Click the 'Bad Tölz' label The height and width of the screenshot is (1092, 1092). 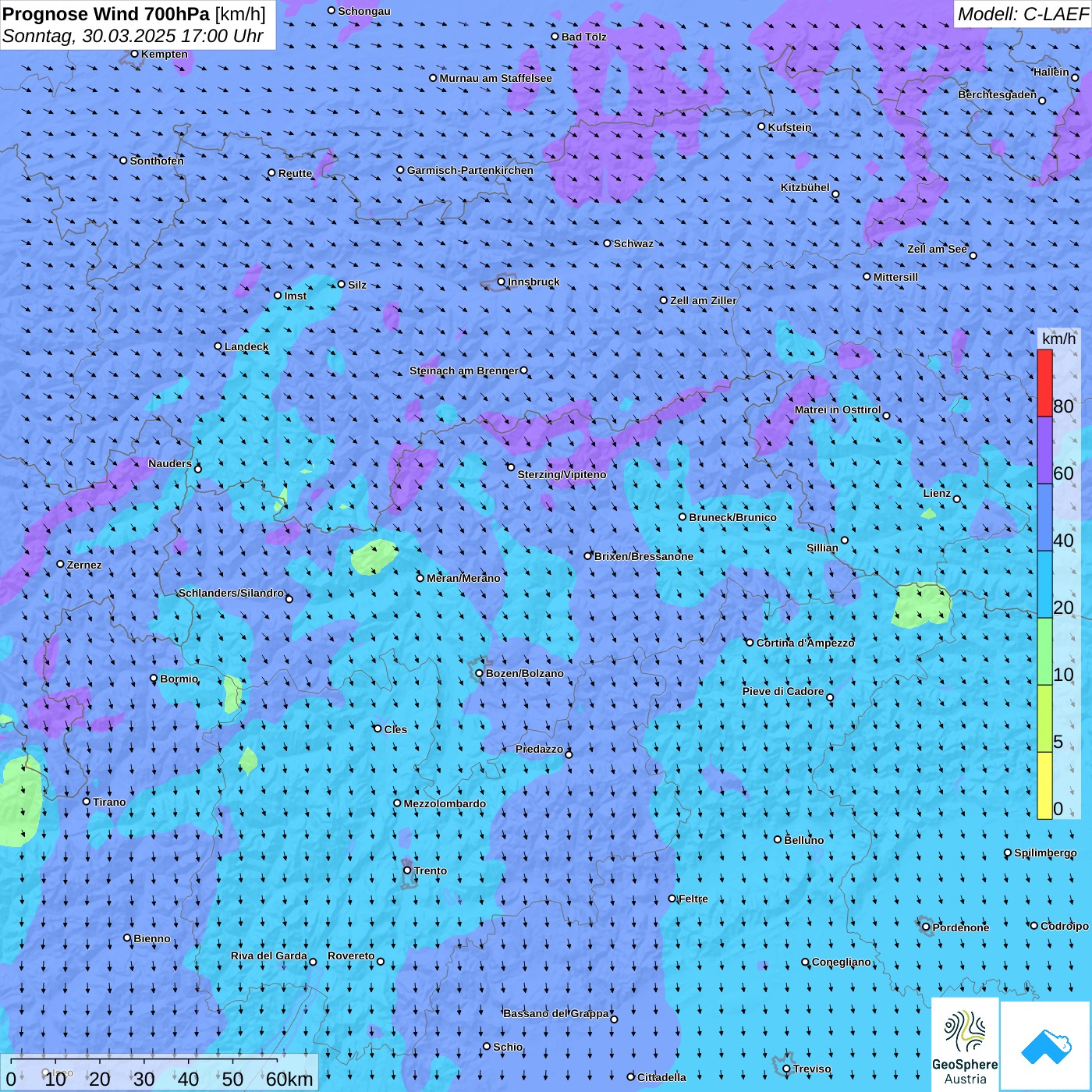(583, 37)
